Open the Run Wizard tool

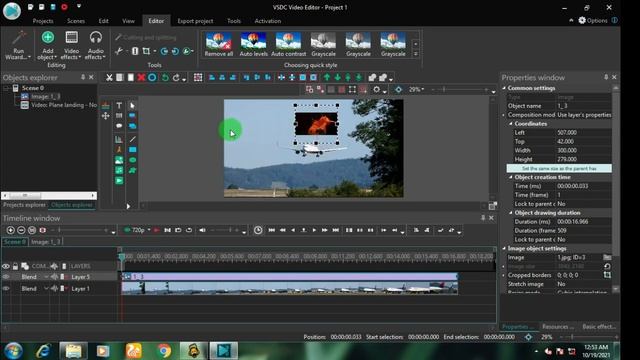click(x=18, y=45)
